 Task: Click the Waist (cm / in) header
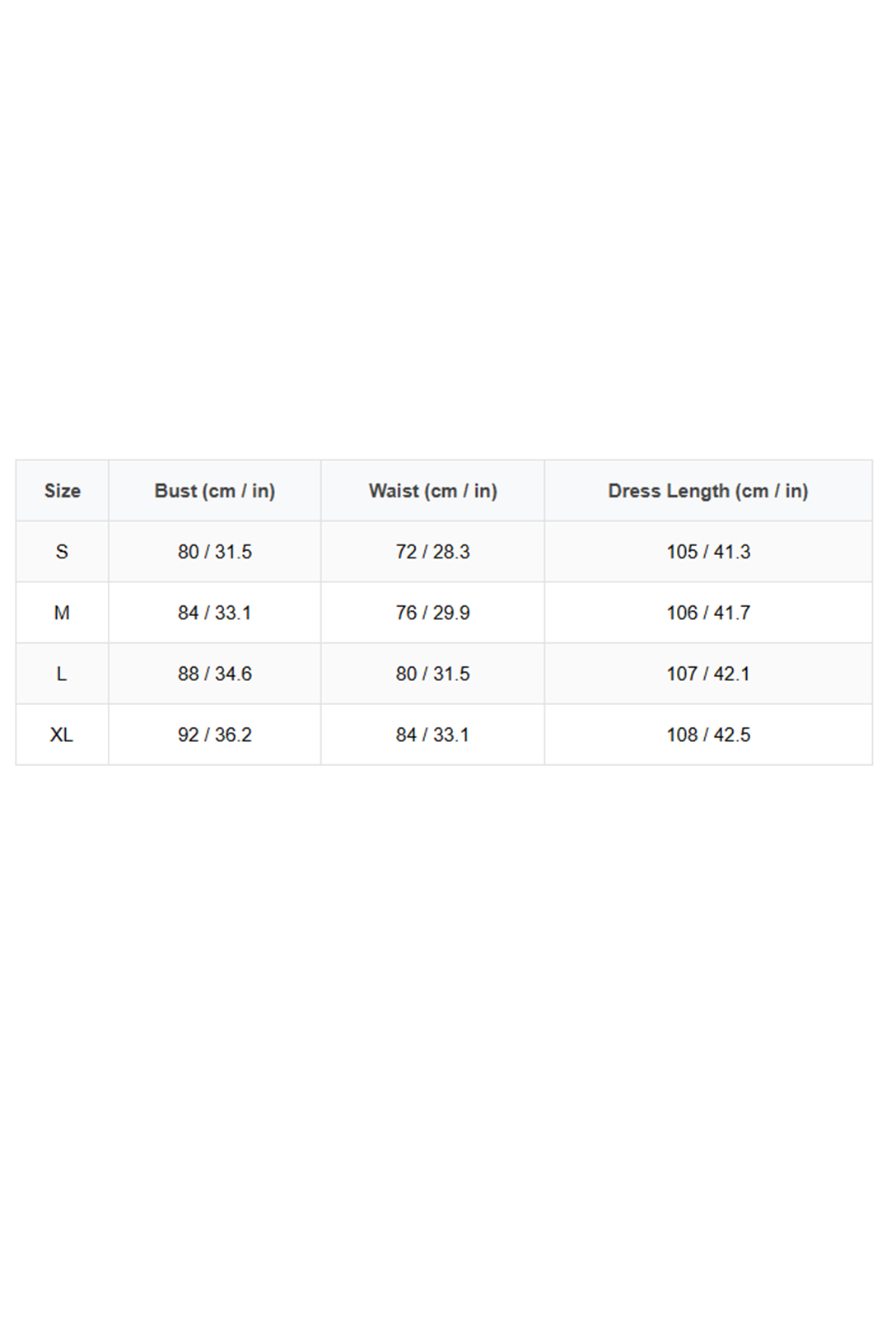[x=433, y=491]
